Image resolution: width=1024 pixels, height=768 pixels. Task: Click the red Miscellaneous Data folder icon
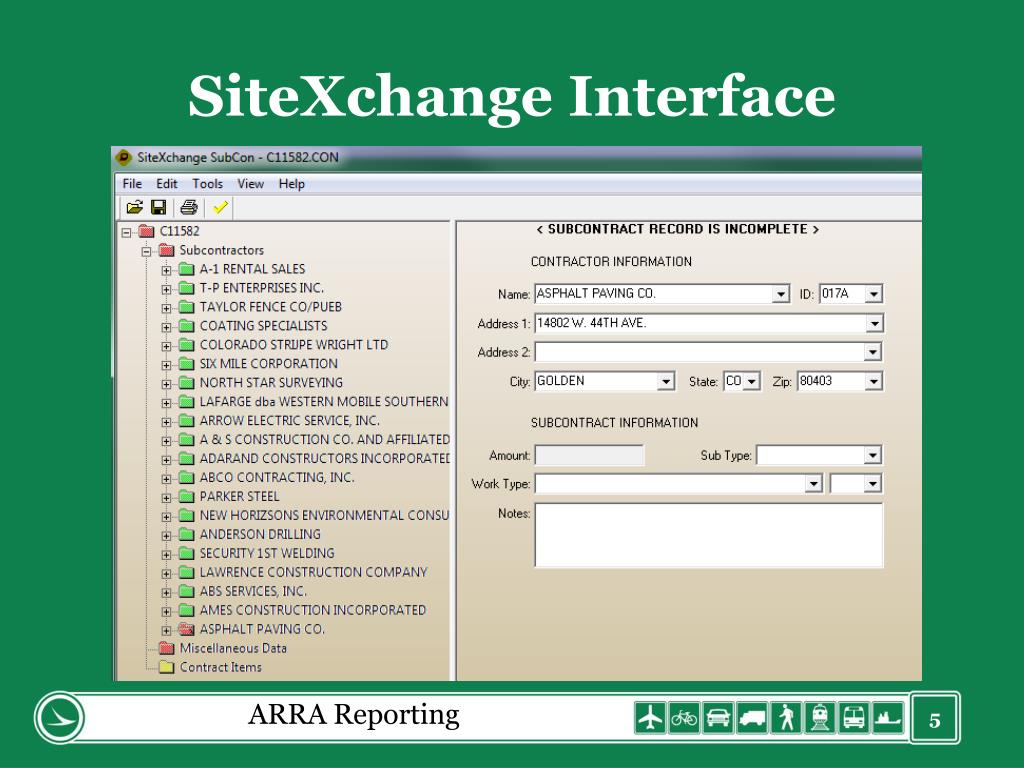[167, 648]
